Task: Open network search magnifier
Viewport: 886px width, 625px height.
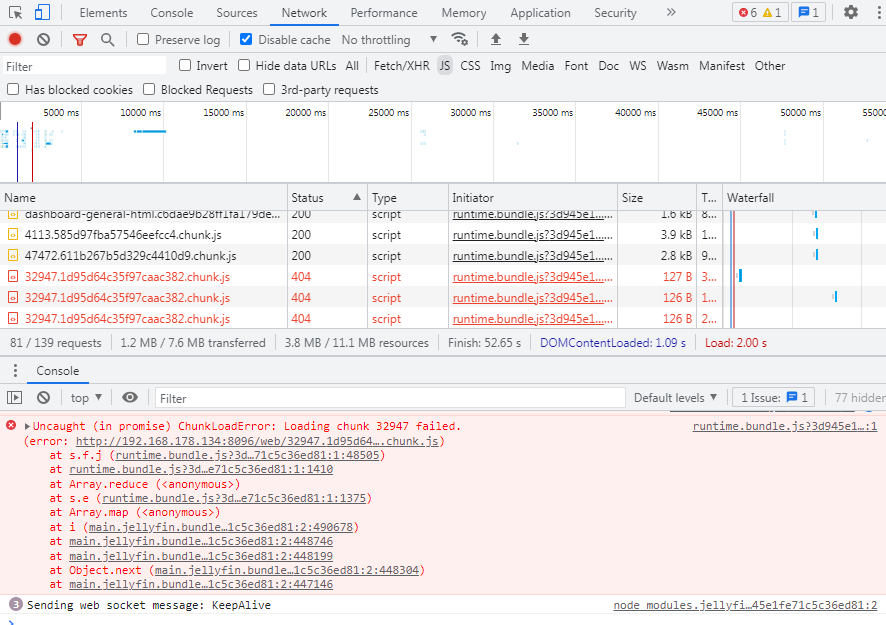Action: coord(107,39)
